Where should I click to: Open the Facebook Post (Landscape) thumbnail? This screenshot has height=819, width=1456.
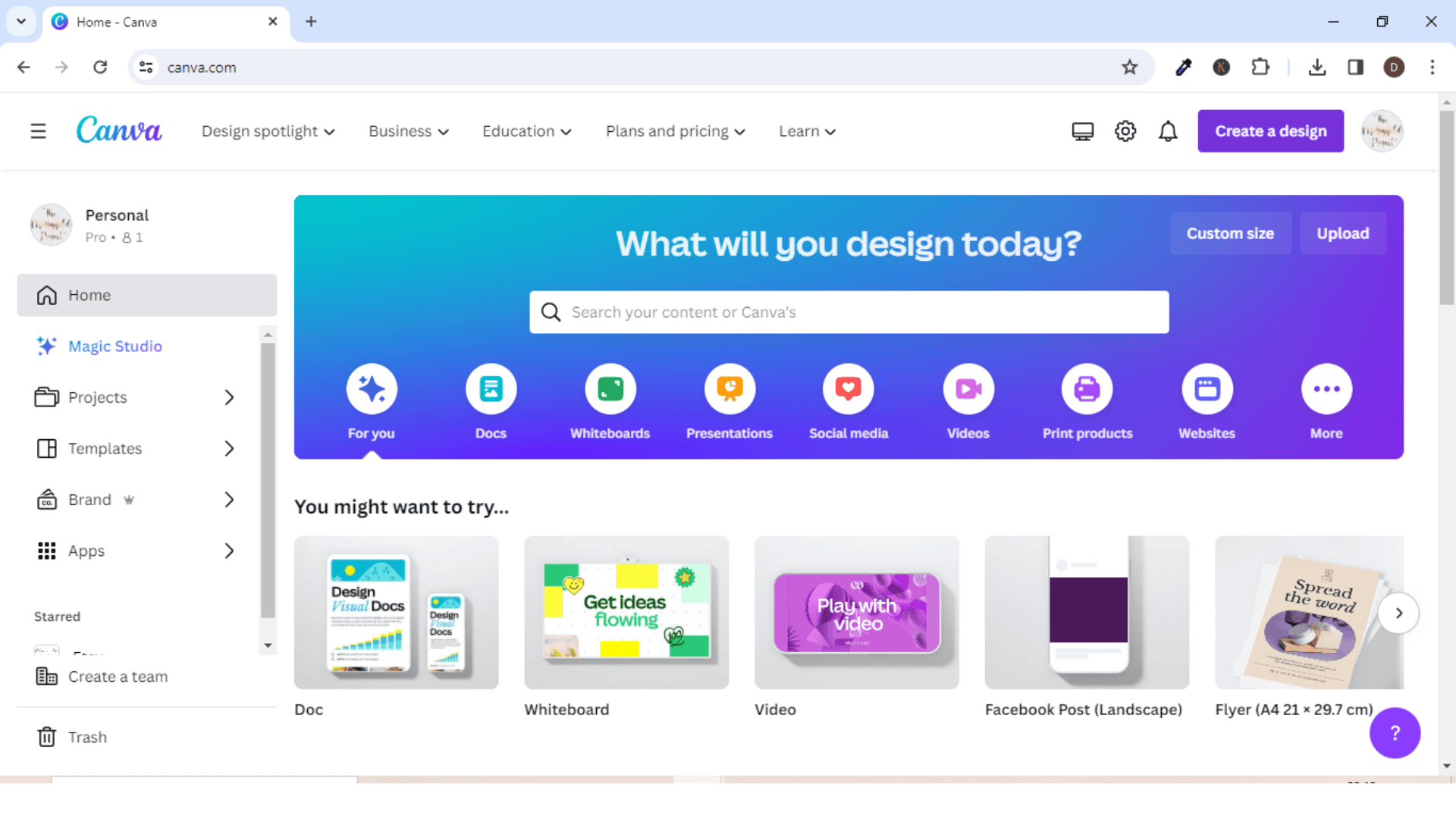coord(1087,613)
